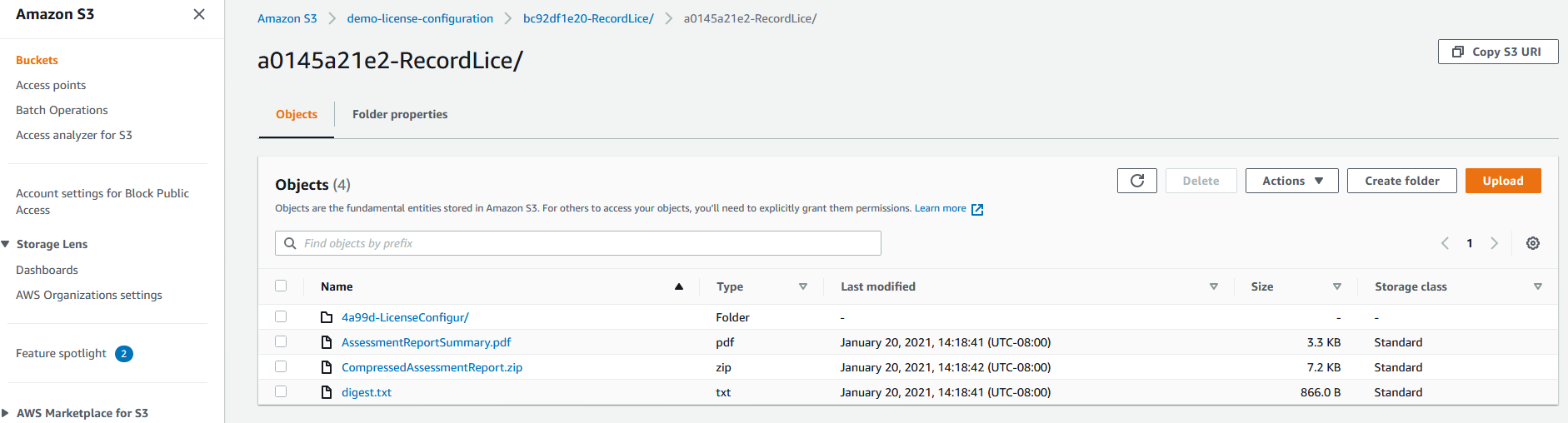Viewport: 1568px width, 423px height.
Task: Click the Size column sort arrow
Action: [x=1337, y=286]
